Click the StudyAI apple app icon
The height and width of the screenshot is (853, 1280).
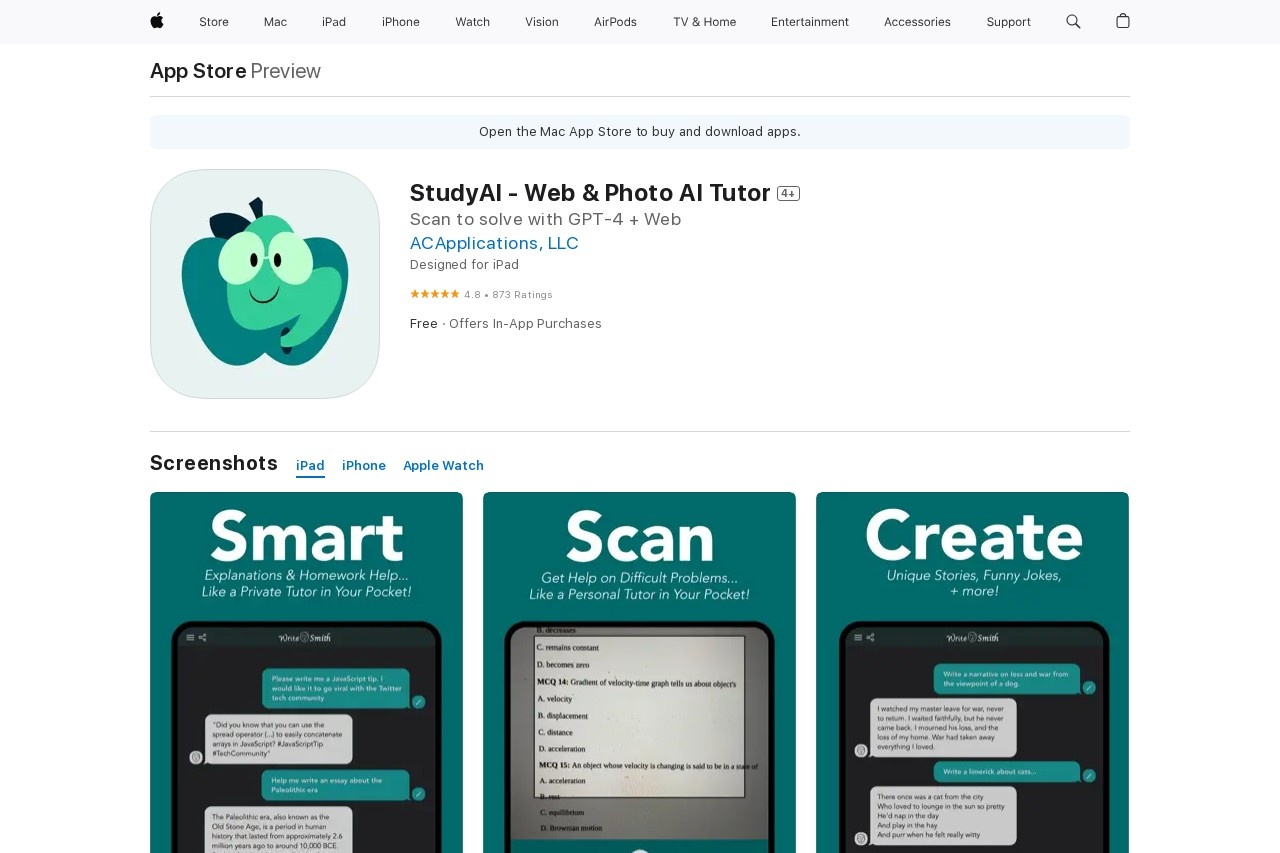(265, 284)
